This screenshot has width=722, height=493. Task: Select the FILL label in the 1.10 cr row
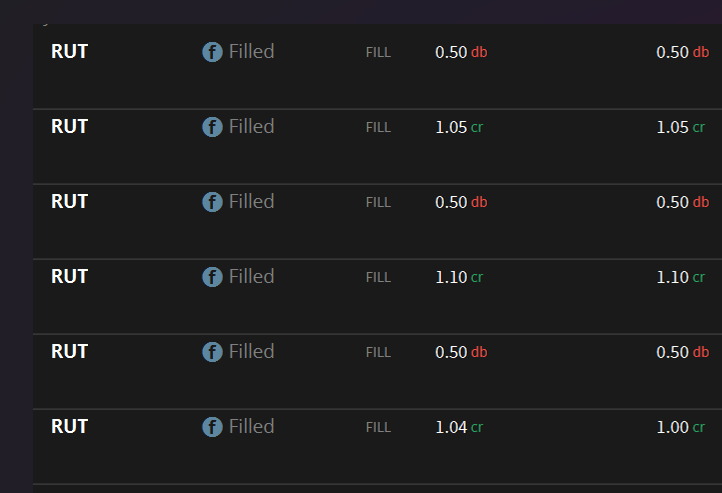pos(378,278)
